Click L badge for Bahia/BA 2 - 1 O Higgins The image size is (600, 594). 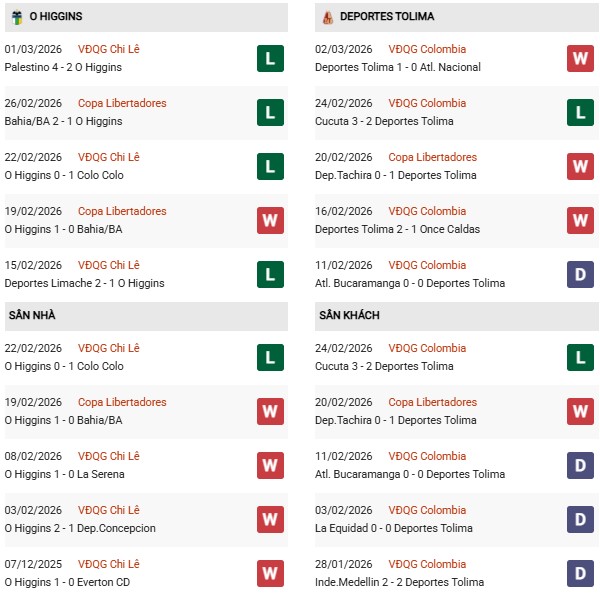(x=270, y=112)
